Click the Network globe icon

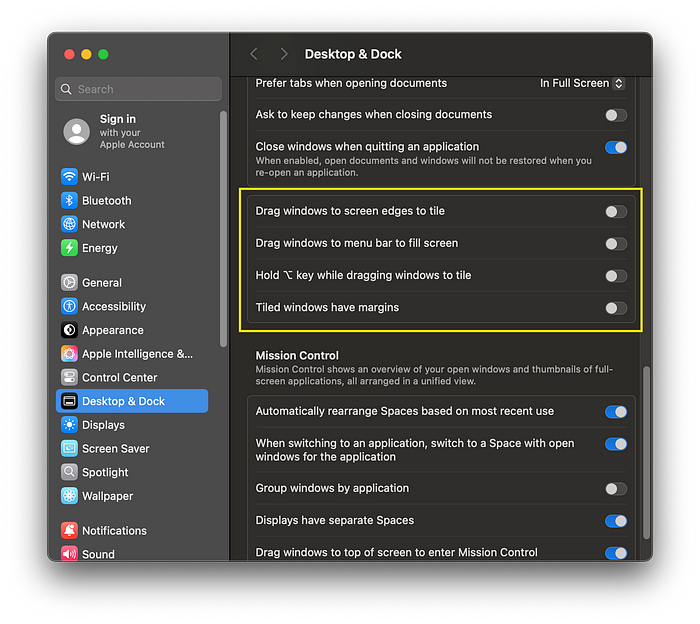pyautogui.click(x=69, y=224)
